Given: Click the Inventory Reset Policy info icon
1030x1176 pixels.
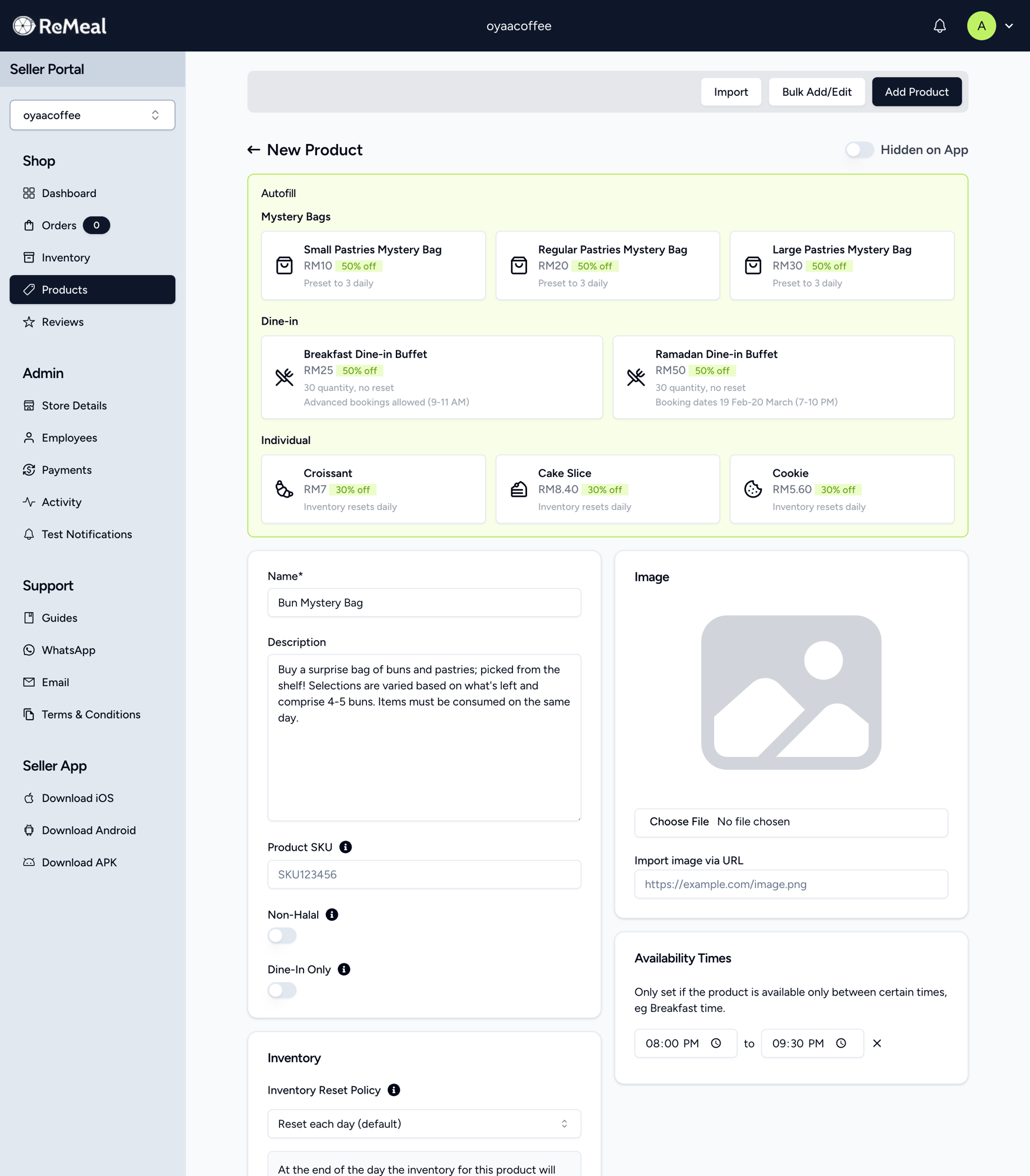Looking at the screenshot, I should (394, 1090).
